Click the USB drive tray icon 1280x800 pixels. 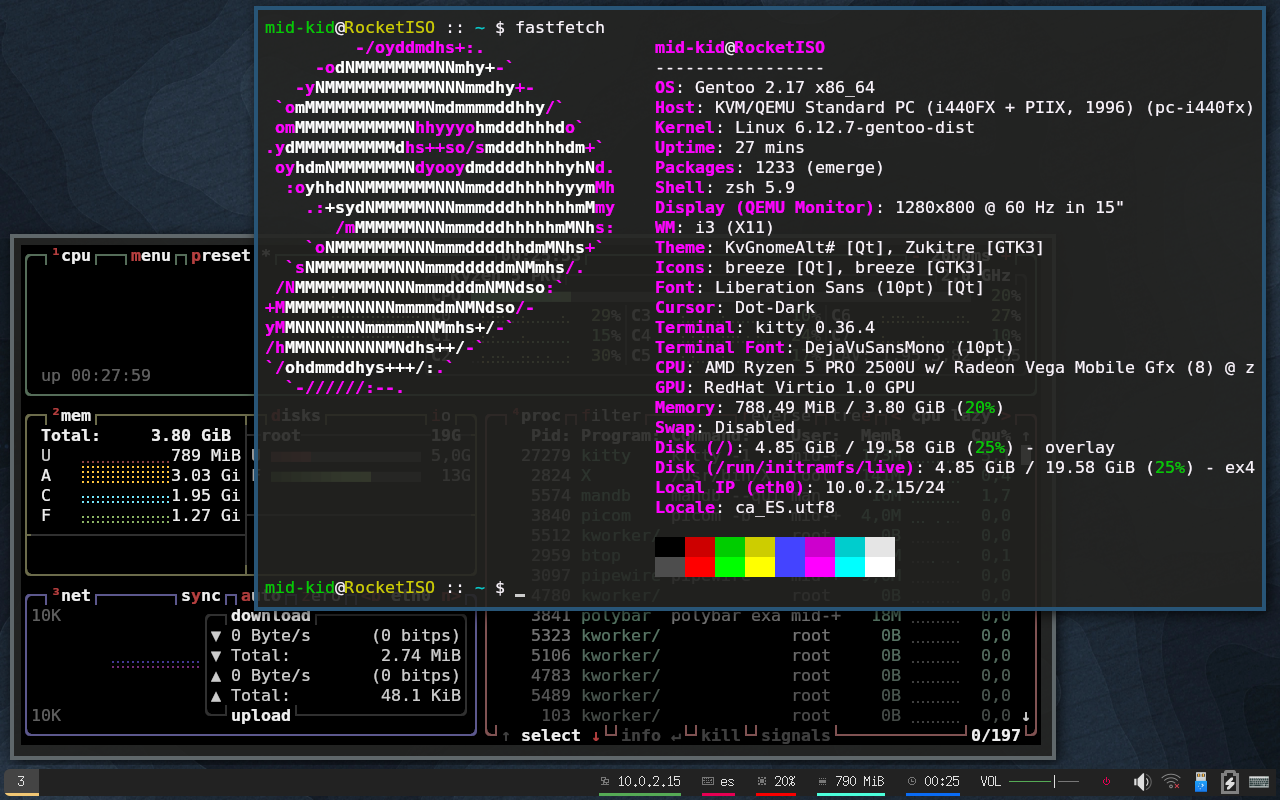[x=1201, y=781]
